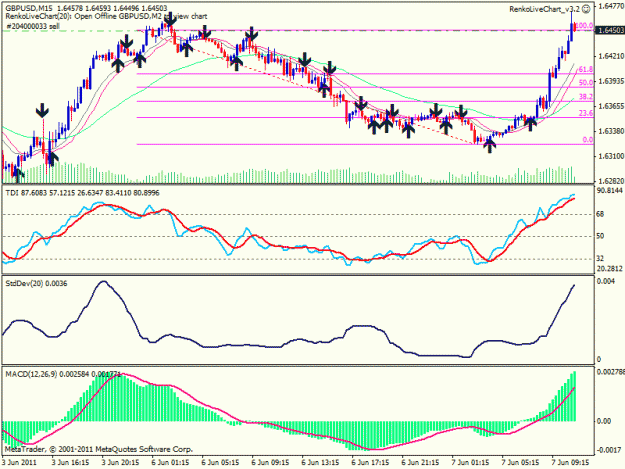The image size is (625, 469).
Task: Select the 50.0 Fibonacci level label
Action: click(586, 82)
